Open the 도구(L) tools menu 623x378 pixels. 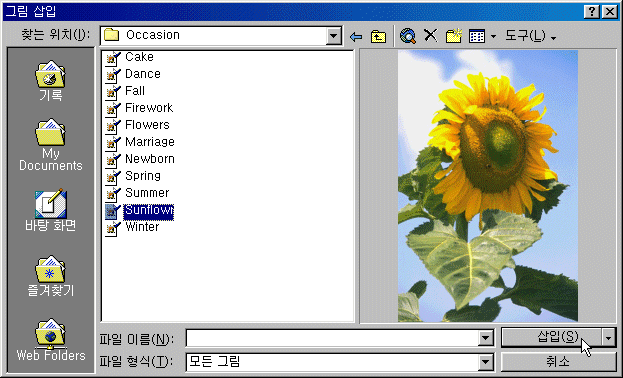[530, 36]
